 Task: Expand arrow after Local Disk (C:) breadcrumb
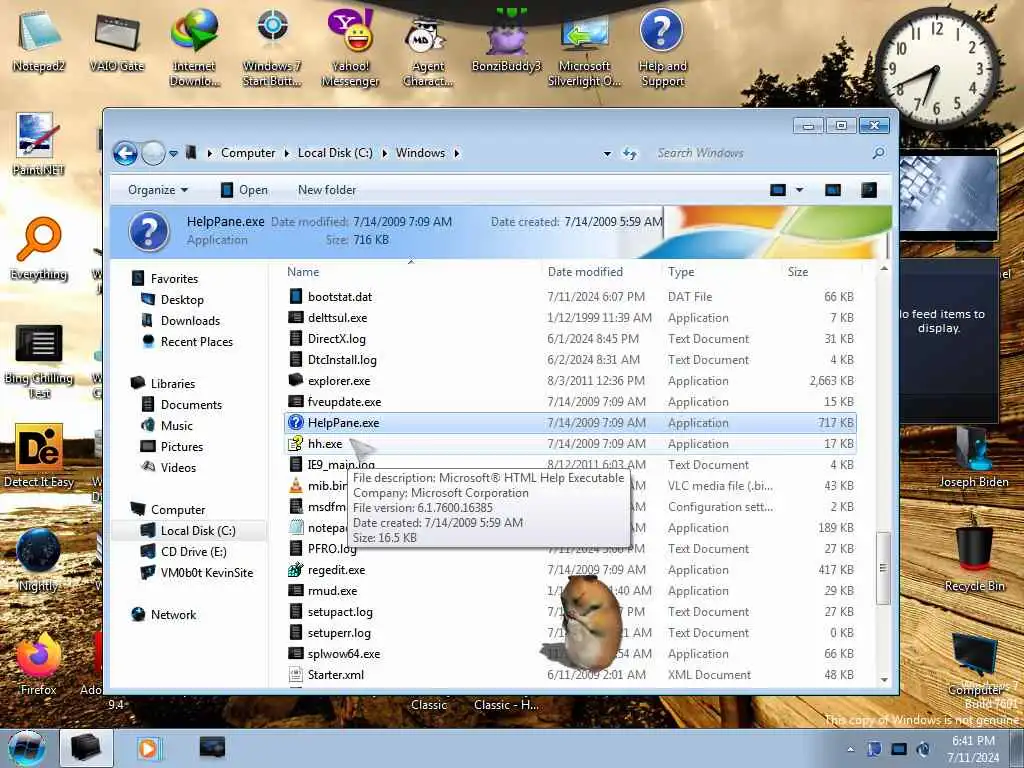384,153
